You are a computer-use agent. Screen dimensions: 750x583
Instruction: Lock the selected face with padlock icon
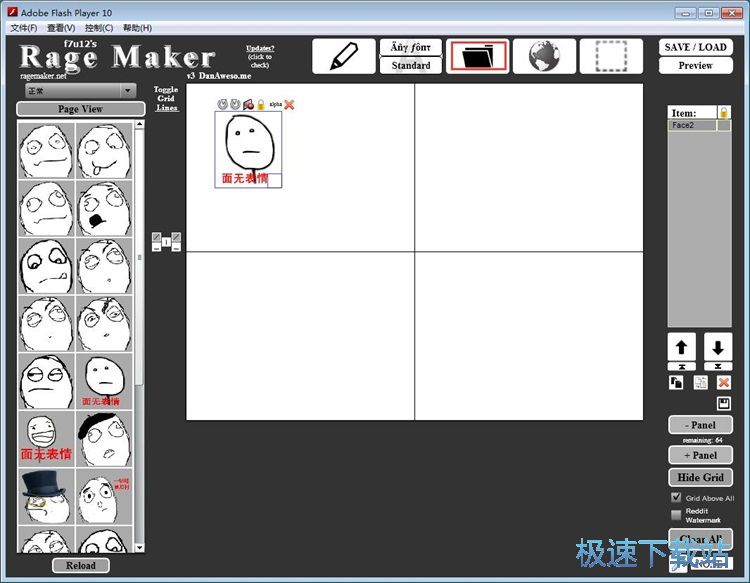click(261, 104)
